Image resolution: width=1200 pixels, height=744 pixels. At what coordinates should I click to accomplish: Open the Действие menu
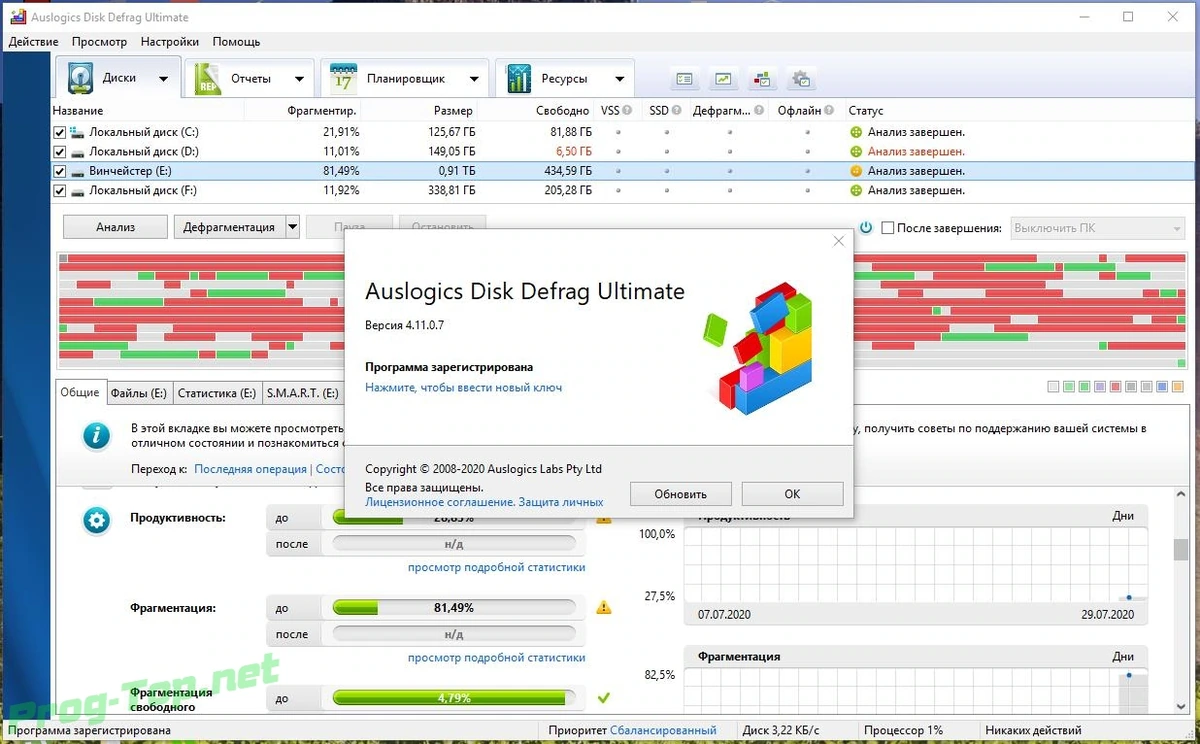pyautogui.click(x=33, y=42)
